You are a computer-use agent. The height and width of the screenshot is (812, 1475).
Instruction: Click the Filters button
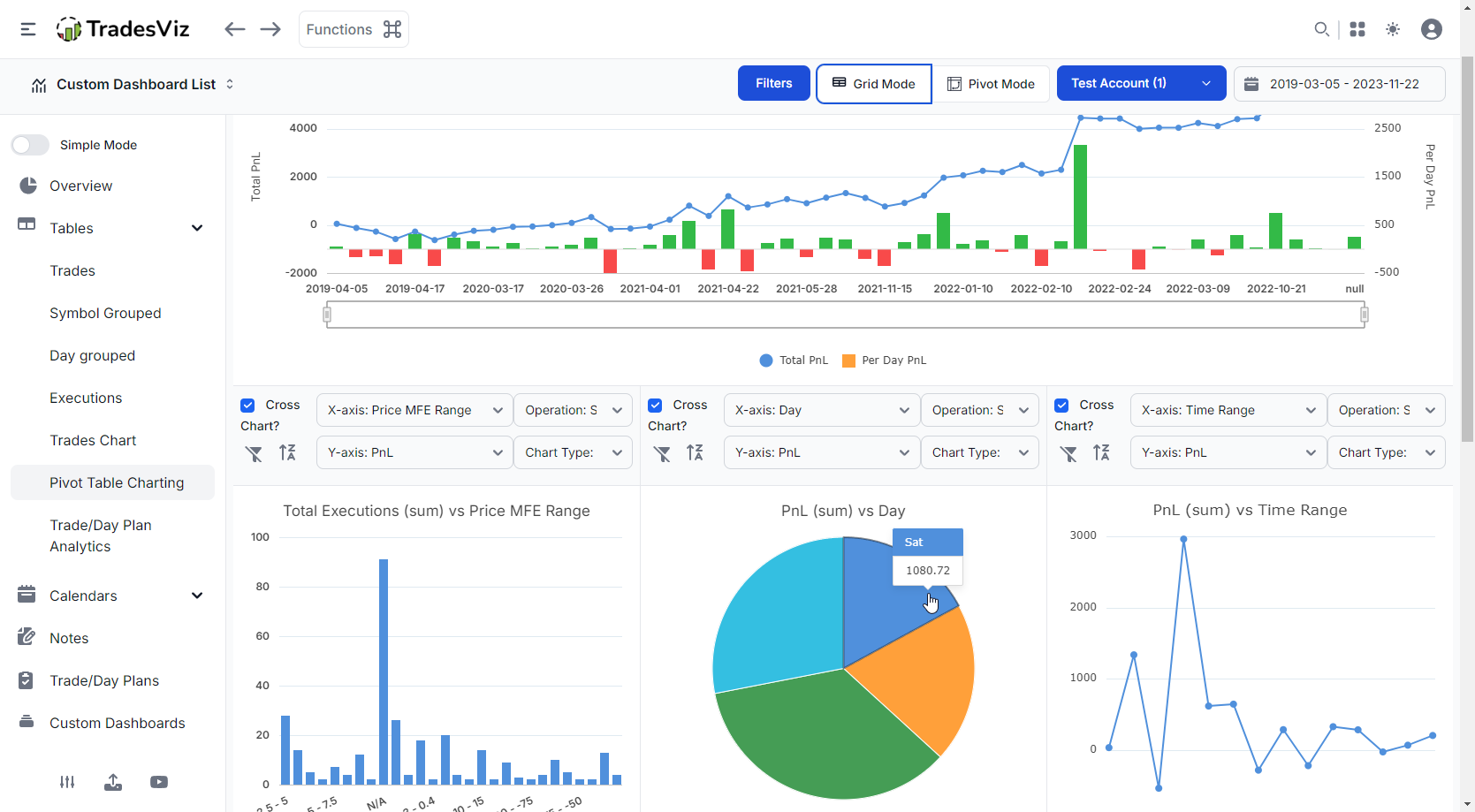[774, 83]
